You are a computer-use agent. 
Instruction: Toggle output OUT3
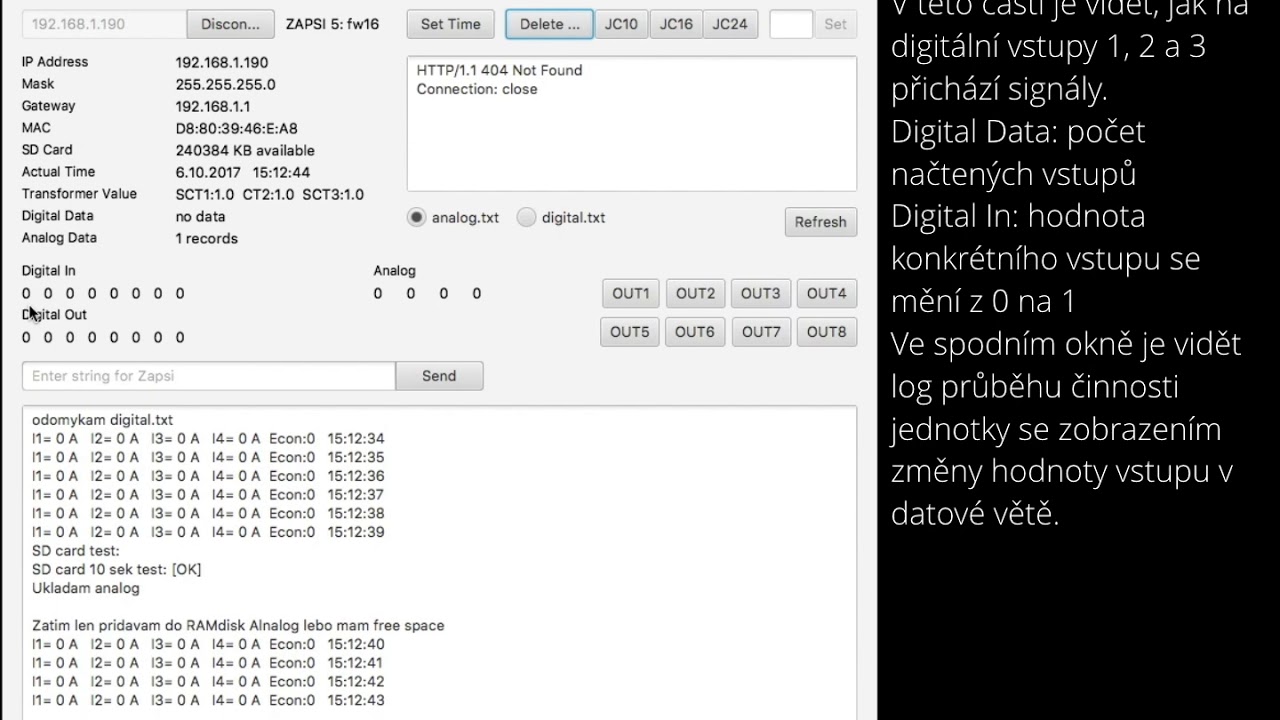click(760, 293)
